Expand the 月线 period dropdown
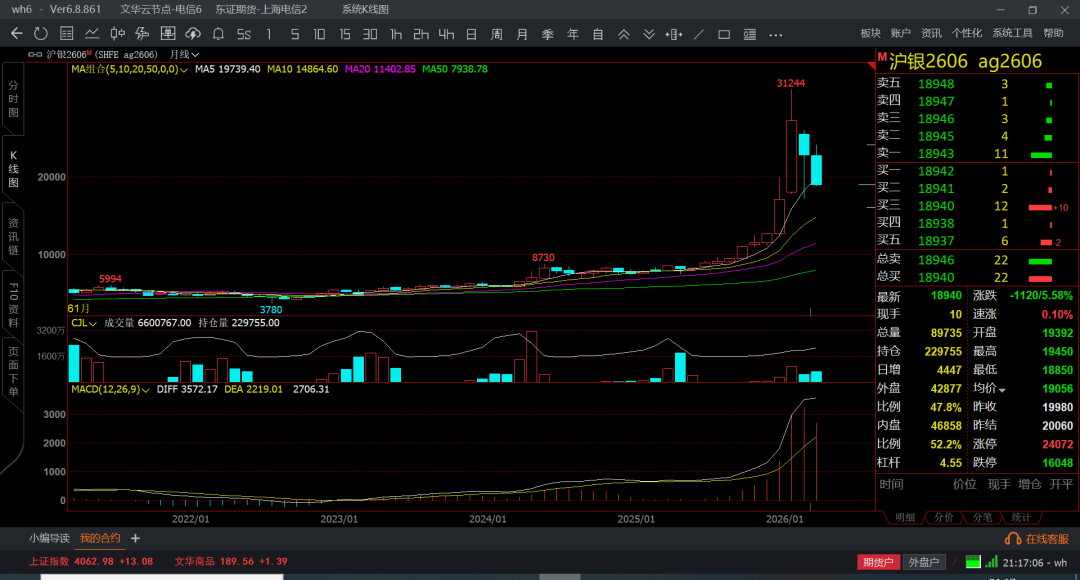This screenshot has width=1080, height=580. [x=184, y=54]
